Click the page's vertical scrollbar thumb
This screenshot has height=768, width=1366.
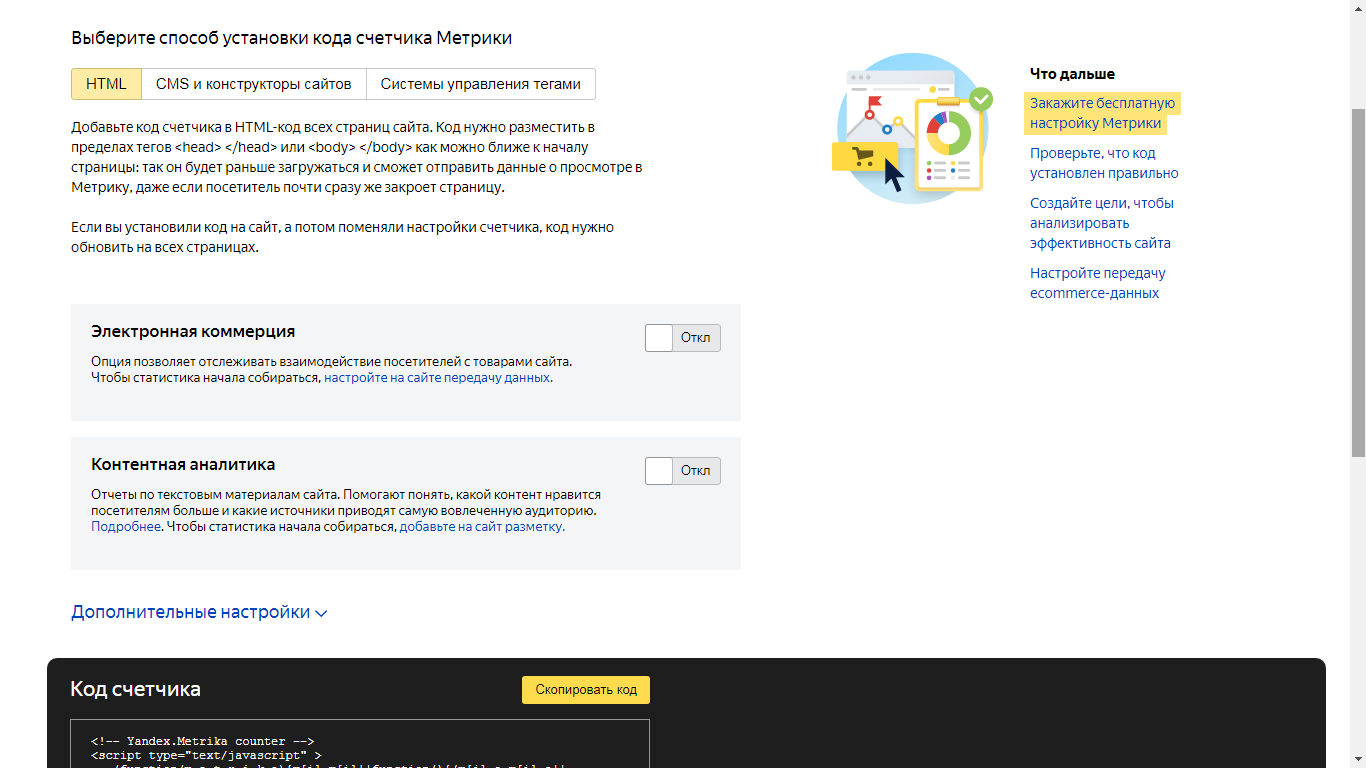pos(1357,280)
